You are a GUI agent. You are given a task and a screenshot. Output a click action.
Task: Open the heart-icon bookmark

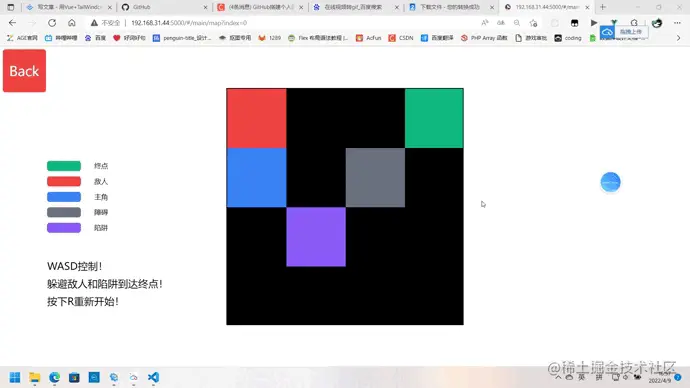coord(129,38)
